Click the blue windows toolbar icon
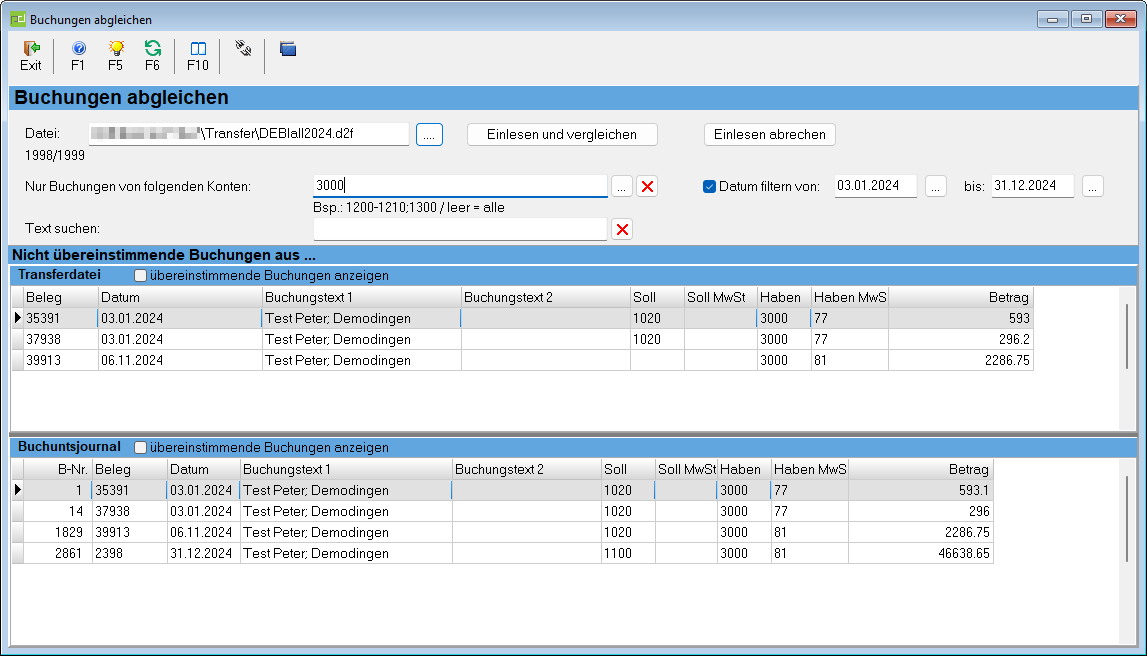Screen dimensions: 1147x656 (288, 48)
